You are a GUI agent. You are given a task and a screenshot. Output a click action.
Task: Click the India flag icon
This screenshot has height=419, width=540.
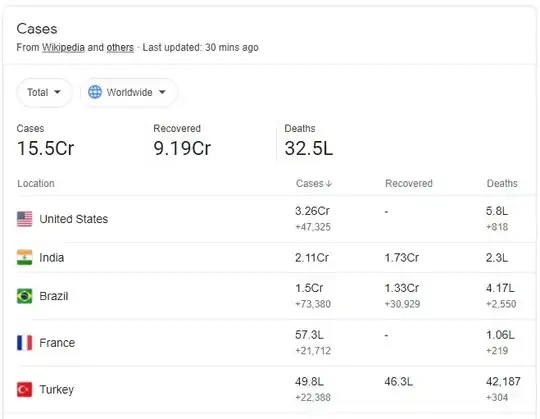pyautogui.click(x=24, y=258)
